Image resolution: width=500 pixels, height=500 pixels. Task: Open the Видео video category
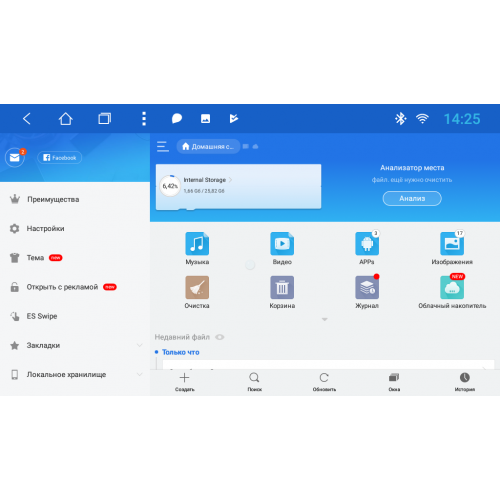click(282, 244)
